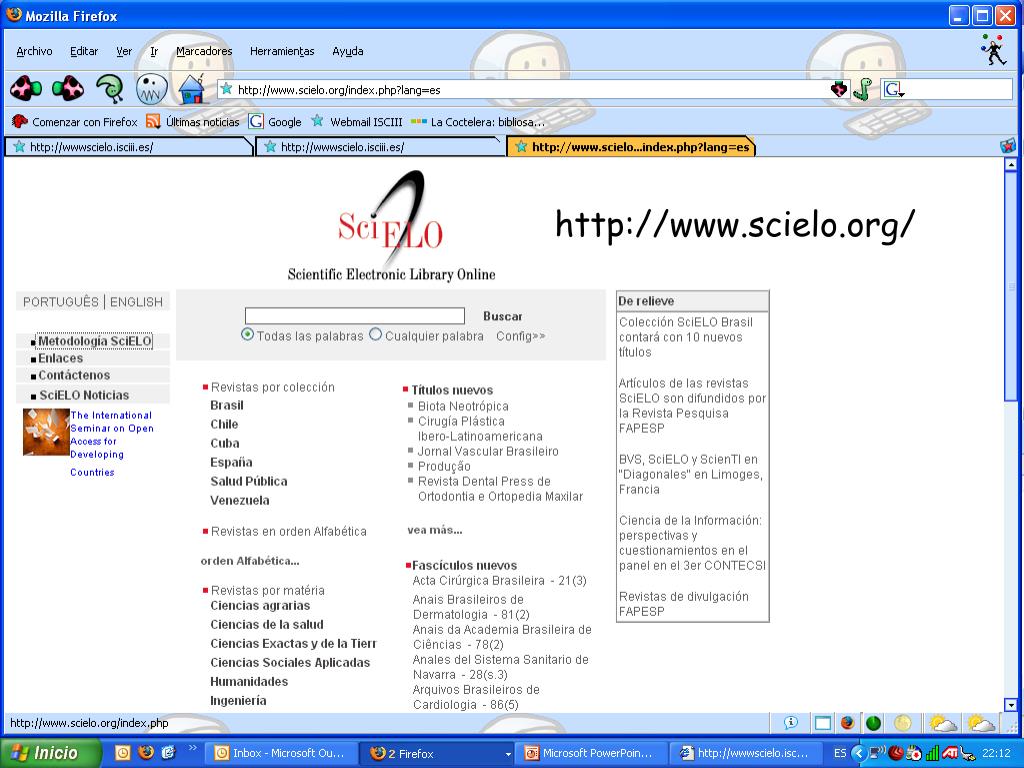Open the Metodología SciELO link
1024x768 pixels.
click(94, 341)
